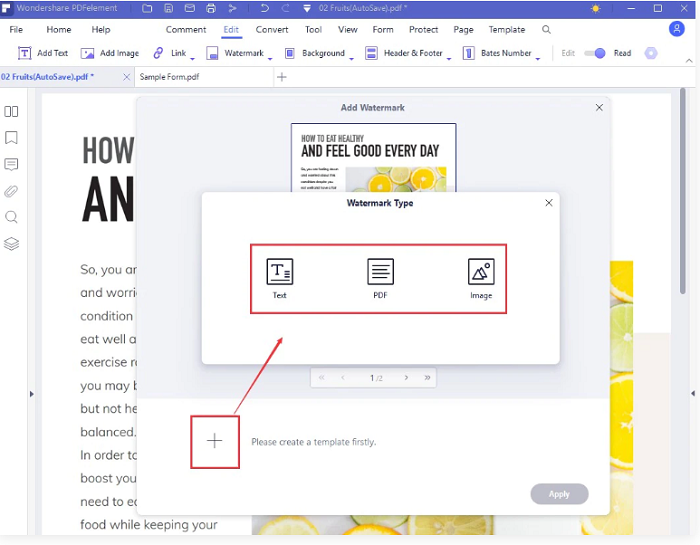Open the comments panel icon
Image resolution: width=700 pixels, height=545 pixels.
click(x=11, y=164)
